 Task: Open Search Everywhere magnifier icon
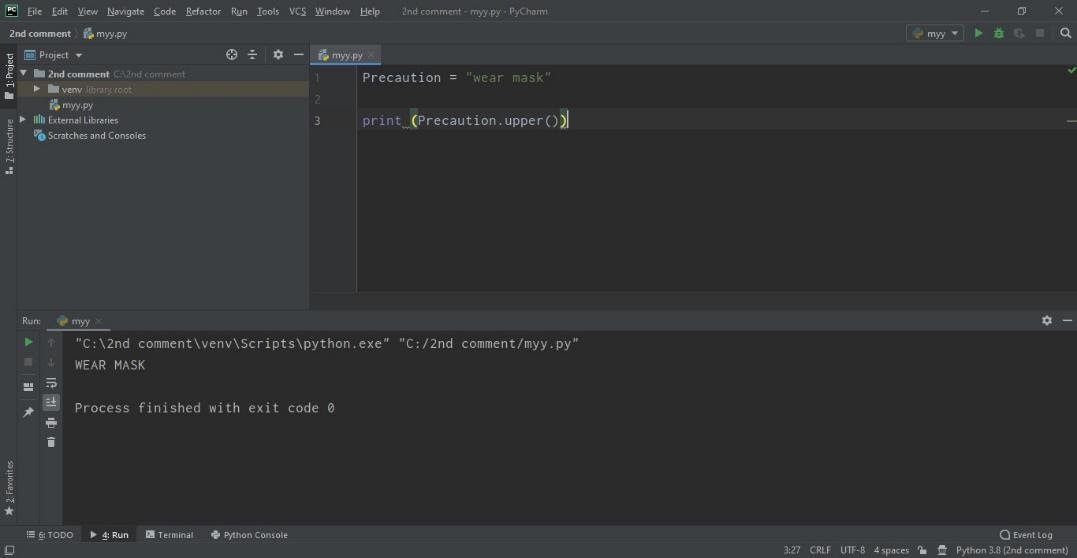pyautogui.click(x=1065, y=33)
